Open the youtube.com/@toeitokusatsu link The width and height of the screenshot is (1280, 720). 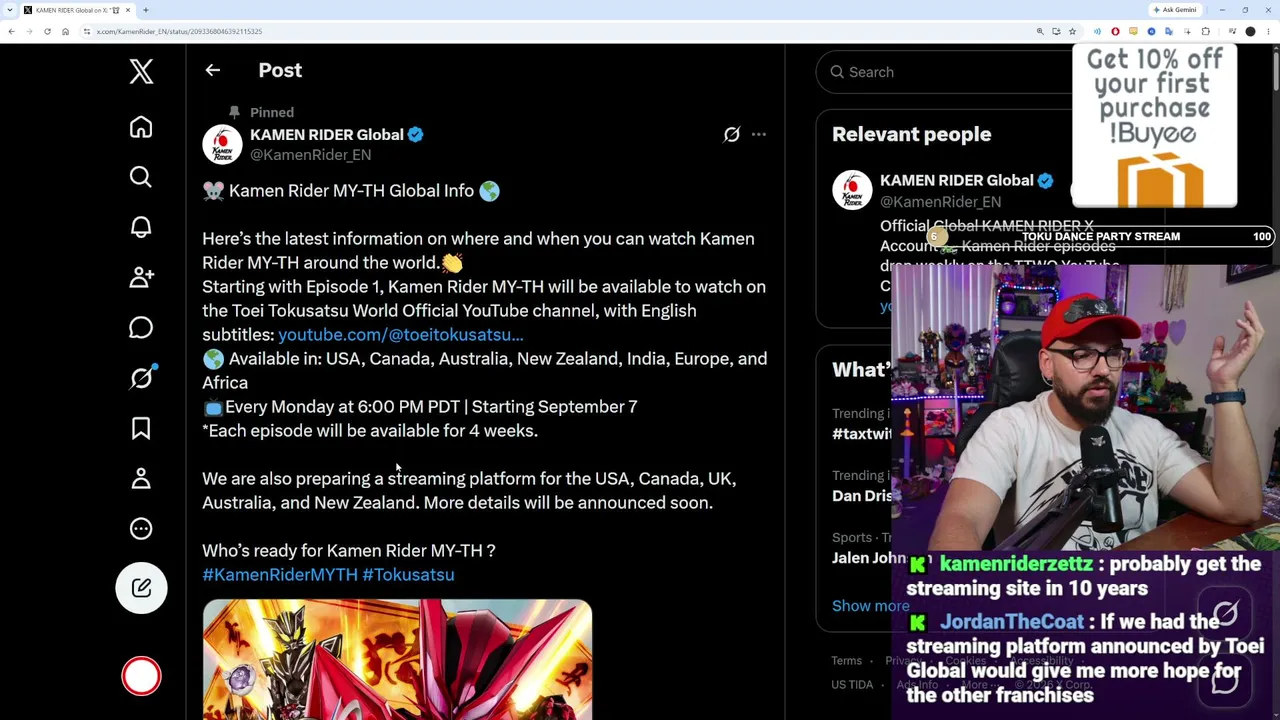click(x=401, y=335)
